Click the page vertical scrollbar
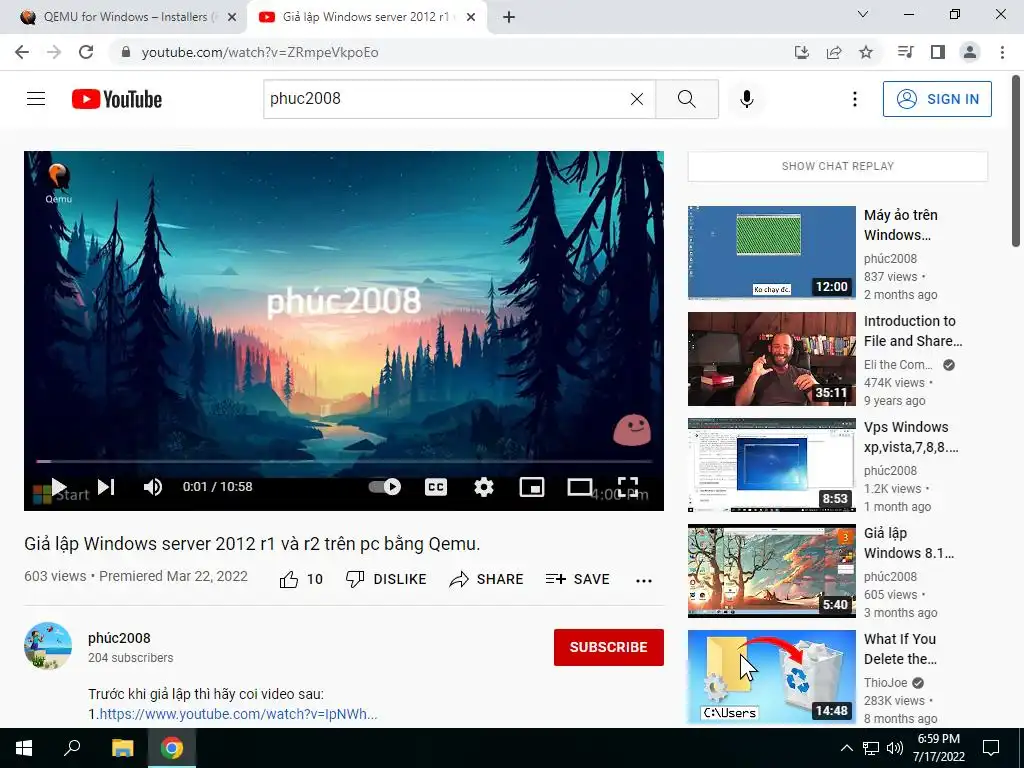 (1016, 161)
